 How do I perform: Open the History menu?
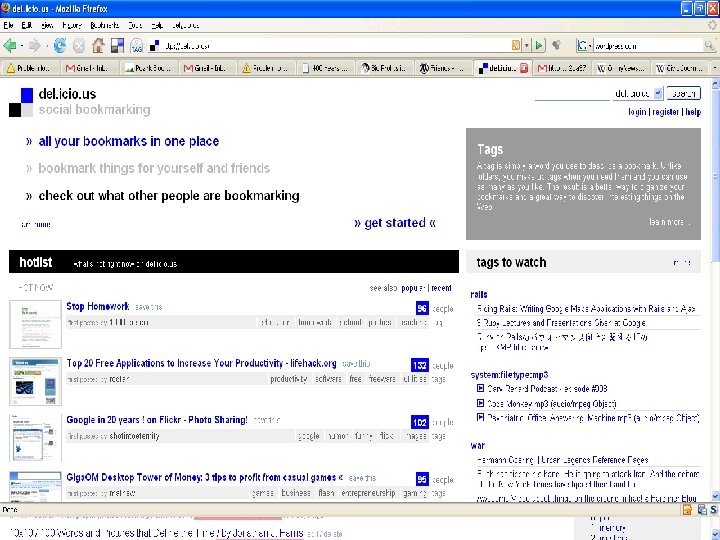coord(72,25)
